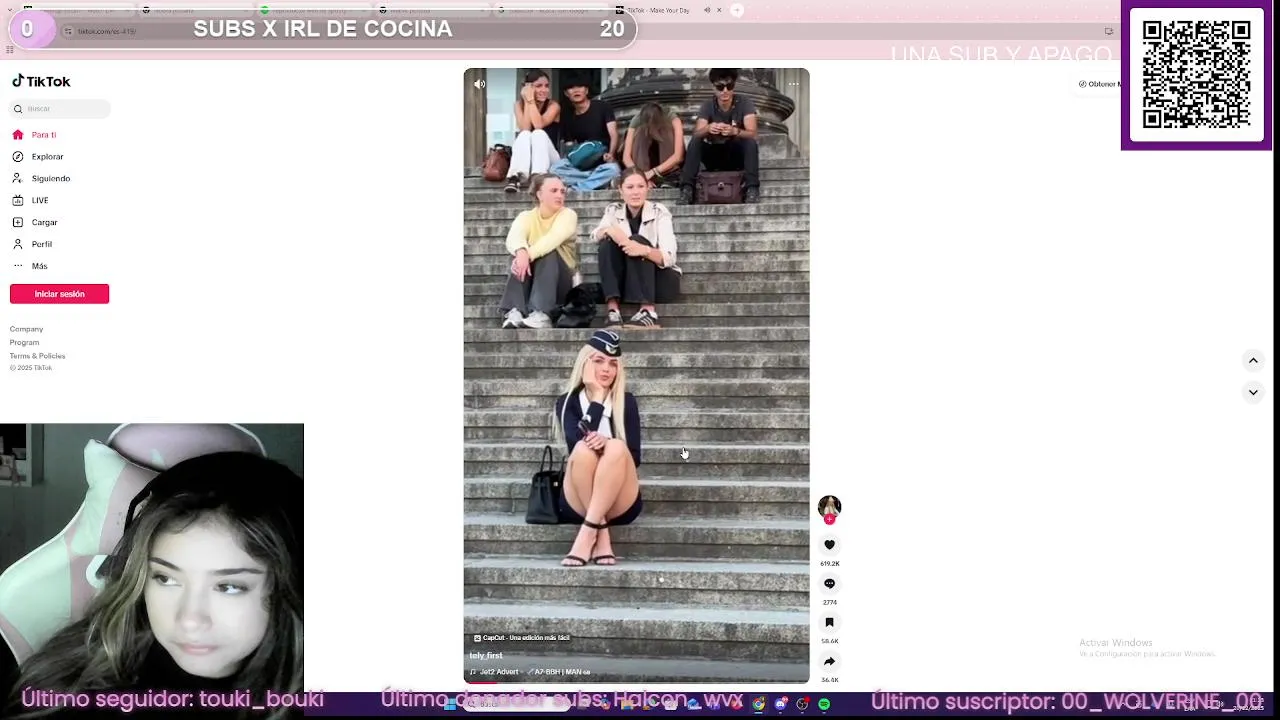Open the creator's avatar profile

[x=829, y=506]
